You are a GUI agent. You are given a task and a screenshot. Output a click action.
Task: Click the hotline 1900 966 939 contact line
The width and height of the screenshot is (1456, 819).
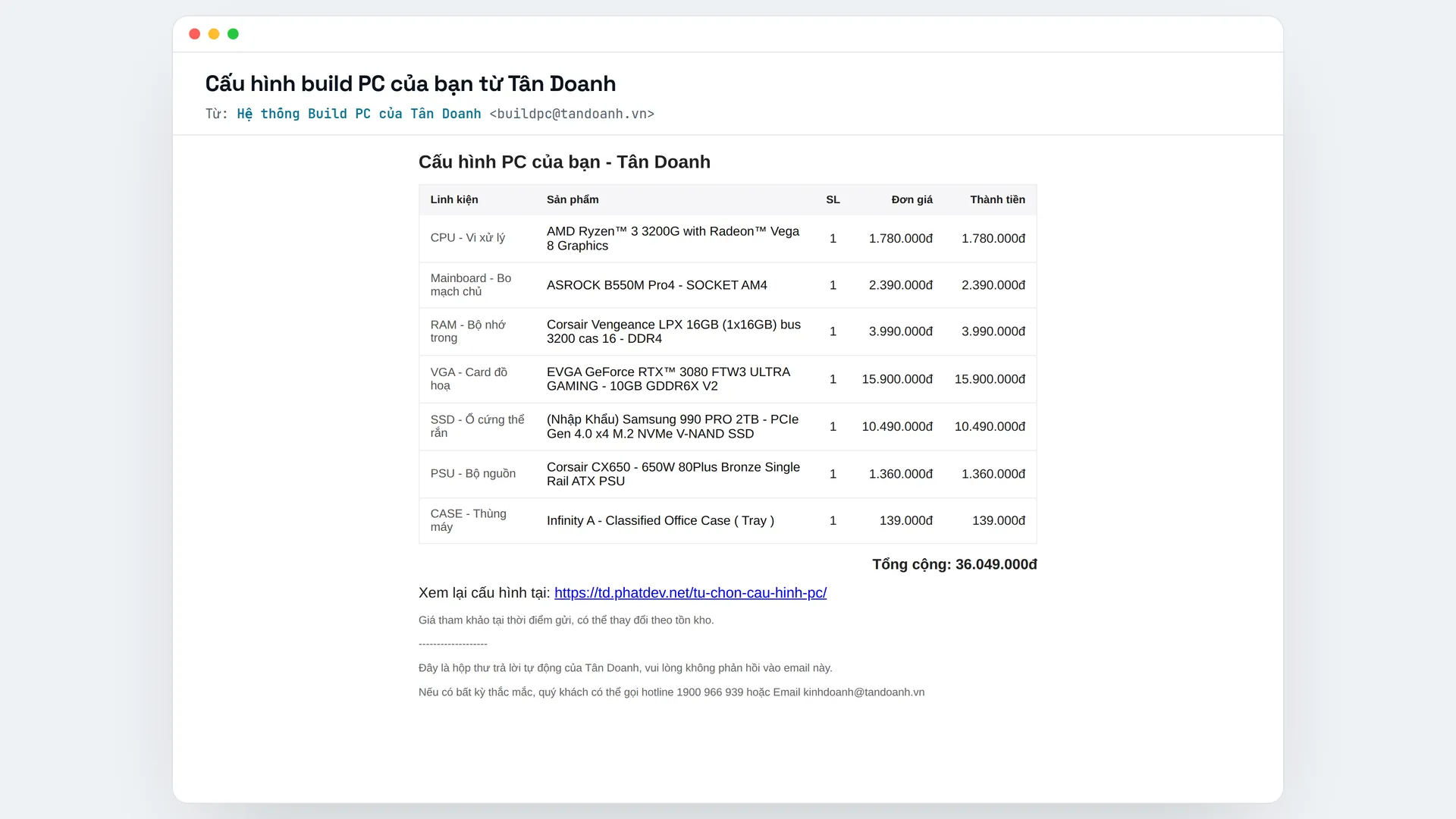pyautogui.click(x=672, y=692)
